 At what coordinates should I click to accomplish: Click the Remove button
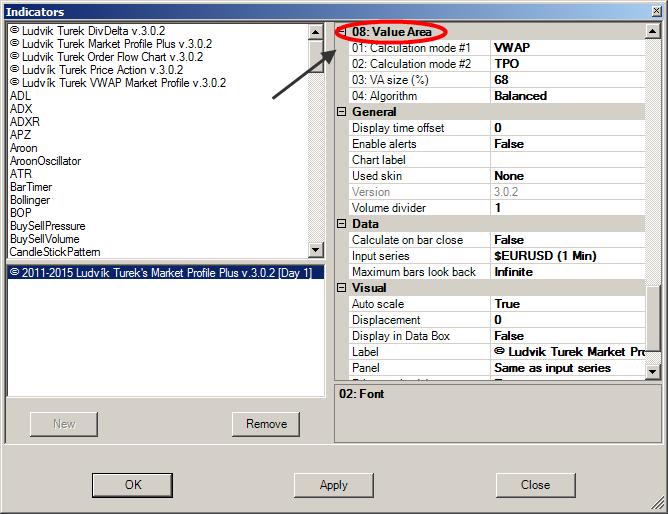pyautogui.click(x=266, y=424)
